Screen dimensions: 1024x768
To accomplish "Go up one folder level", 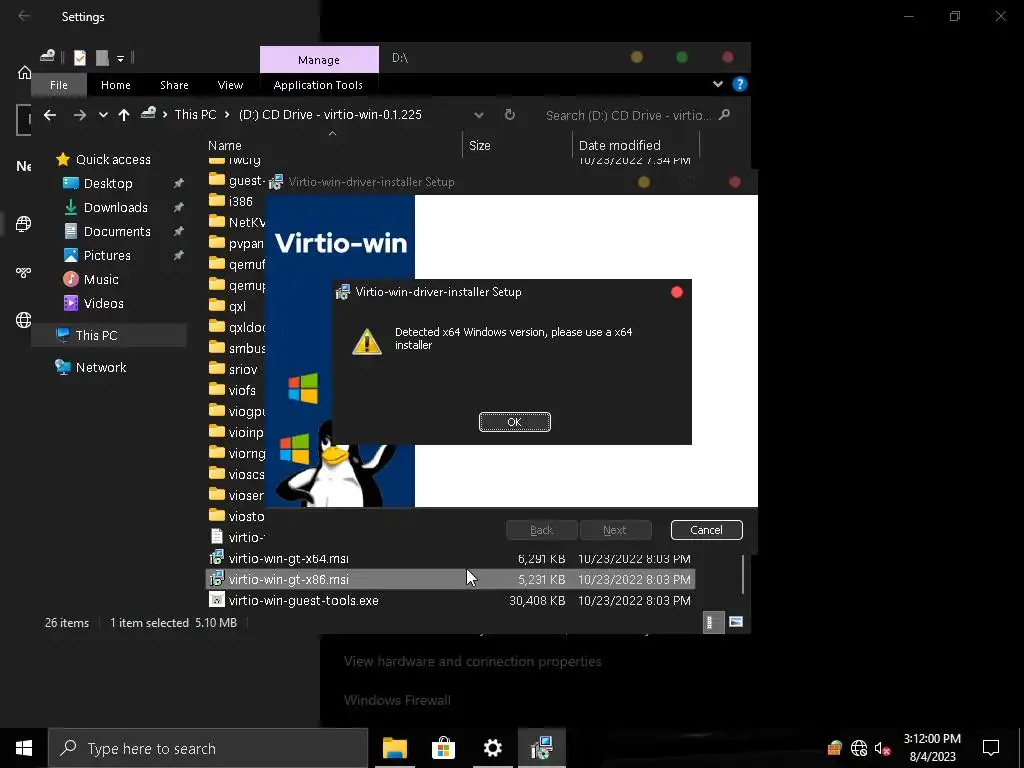I will 123,115.
